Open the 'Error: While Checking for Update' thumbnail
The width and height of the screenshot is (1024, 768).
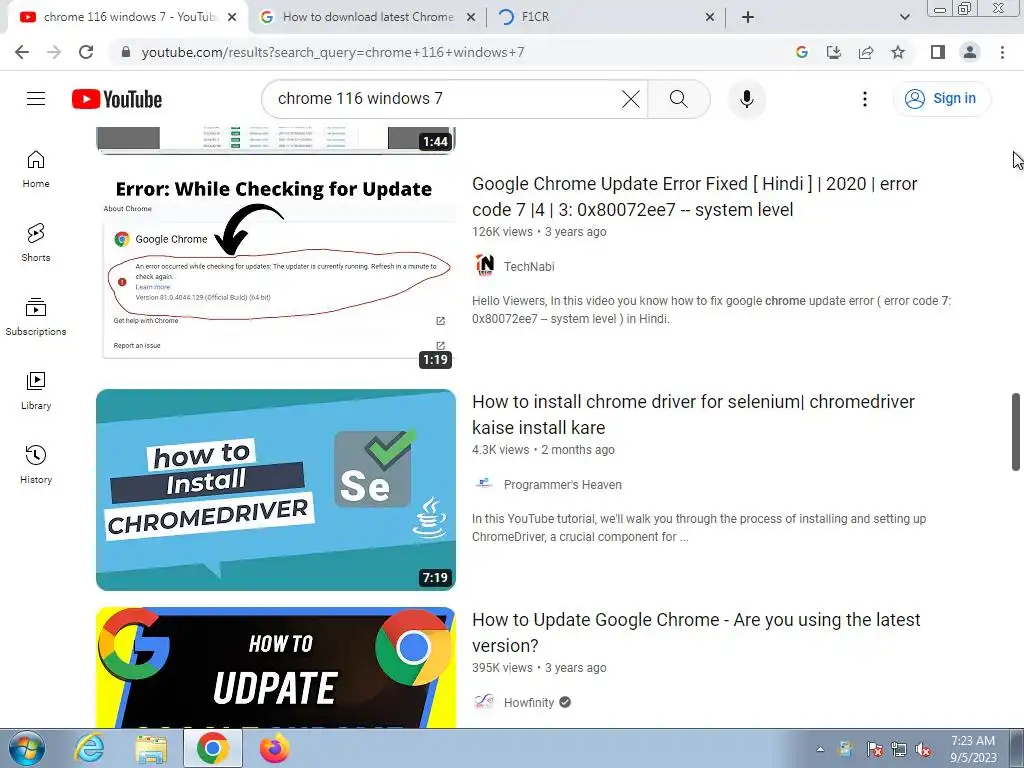pyautogui.click(x=276, y=272)
